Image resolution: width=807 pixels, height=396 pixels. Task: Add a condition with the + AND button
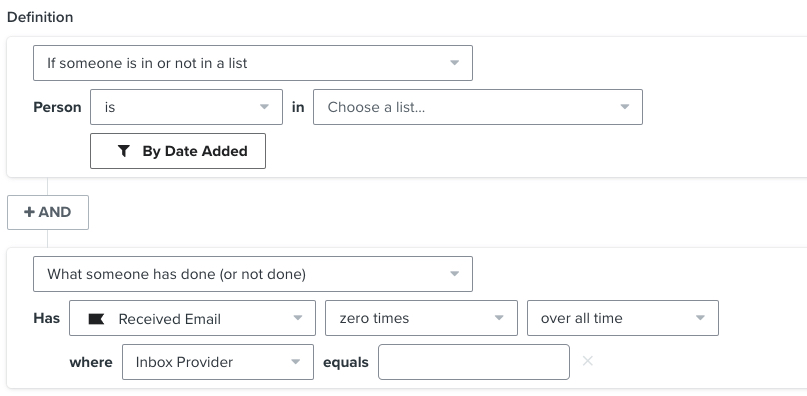[x=48, y=212]
